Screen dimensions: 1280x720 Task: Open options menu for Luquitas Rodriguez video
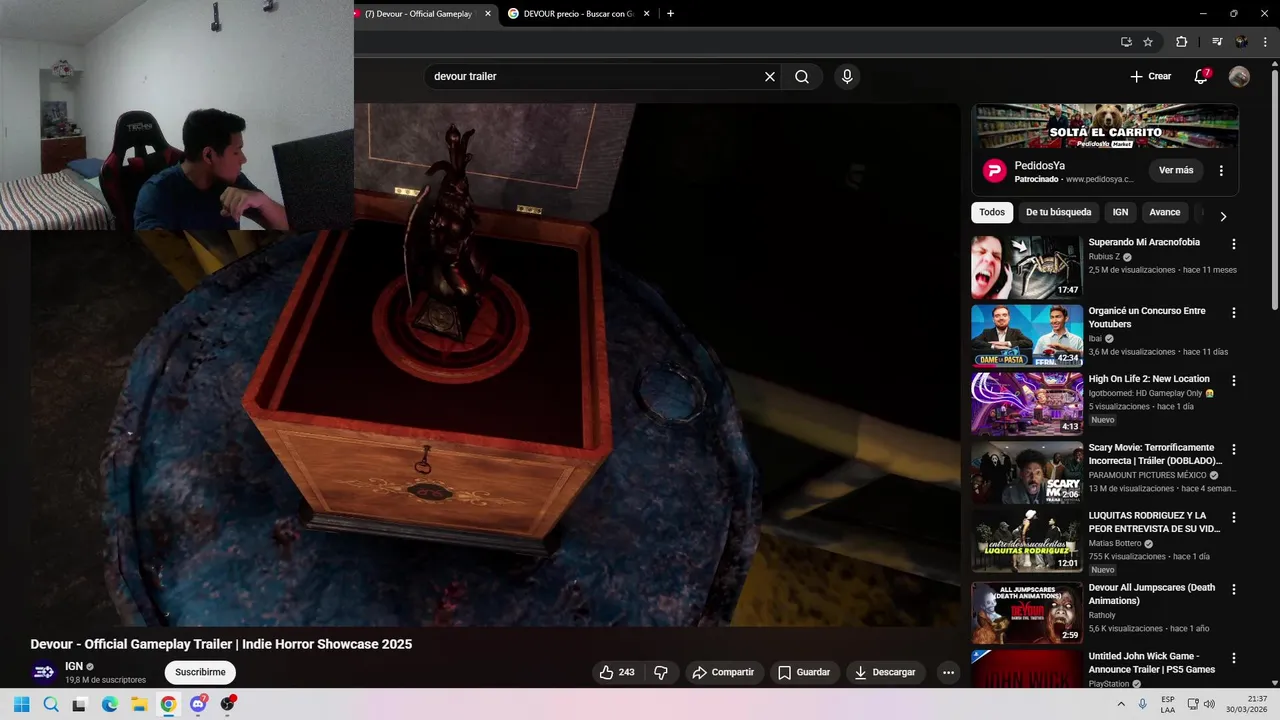coord(1233,518)
